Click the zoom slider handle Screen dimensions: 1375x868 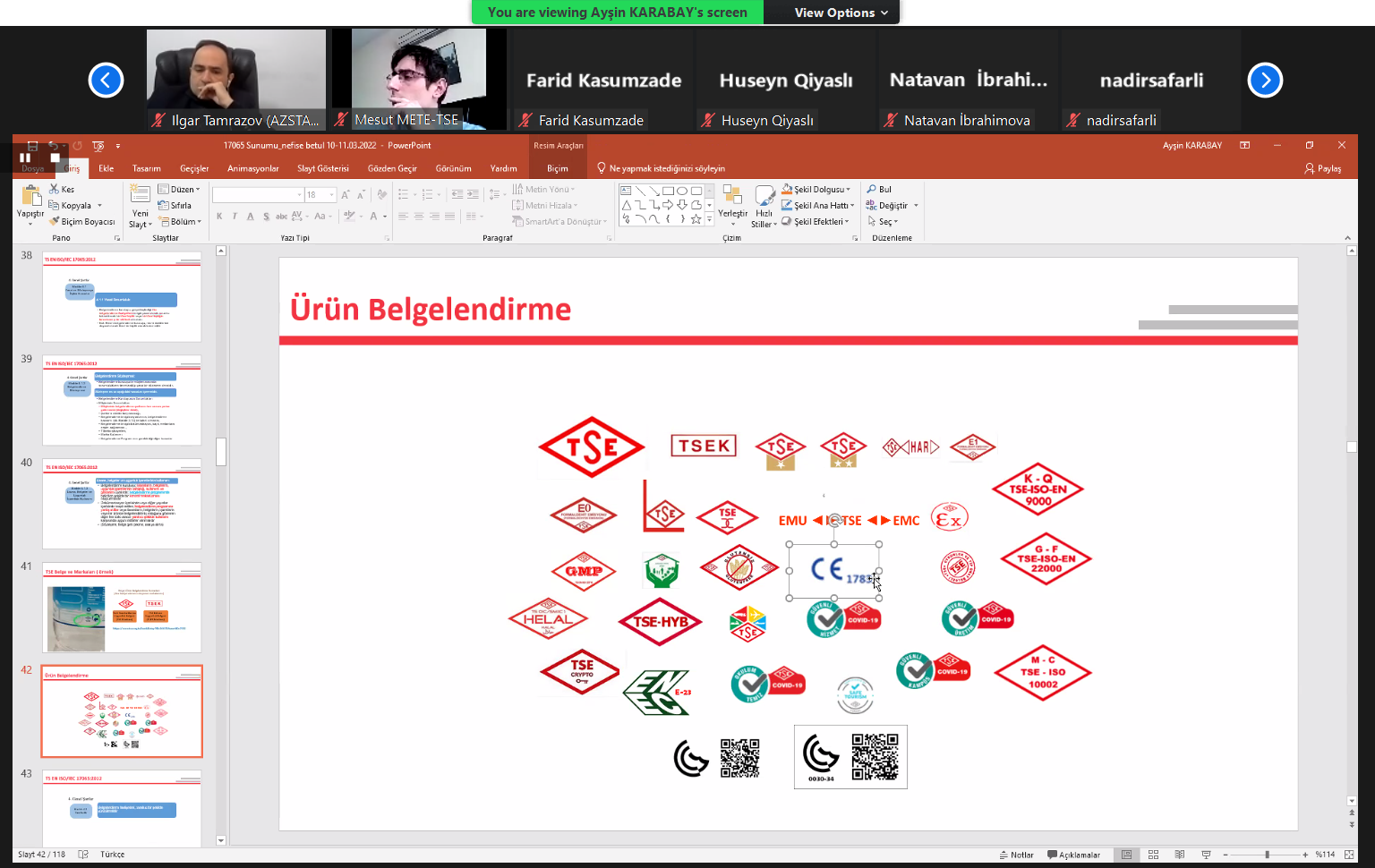(1267, 855)
